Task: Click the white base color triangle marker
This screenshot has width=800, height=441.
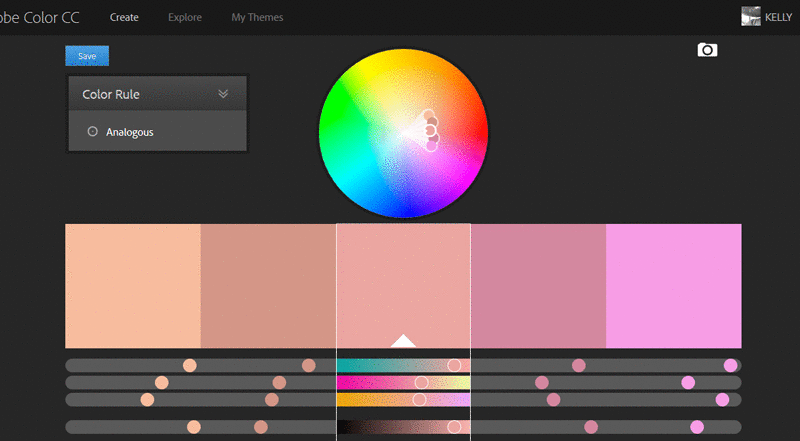Action: [403, 341]
